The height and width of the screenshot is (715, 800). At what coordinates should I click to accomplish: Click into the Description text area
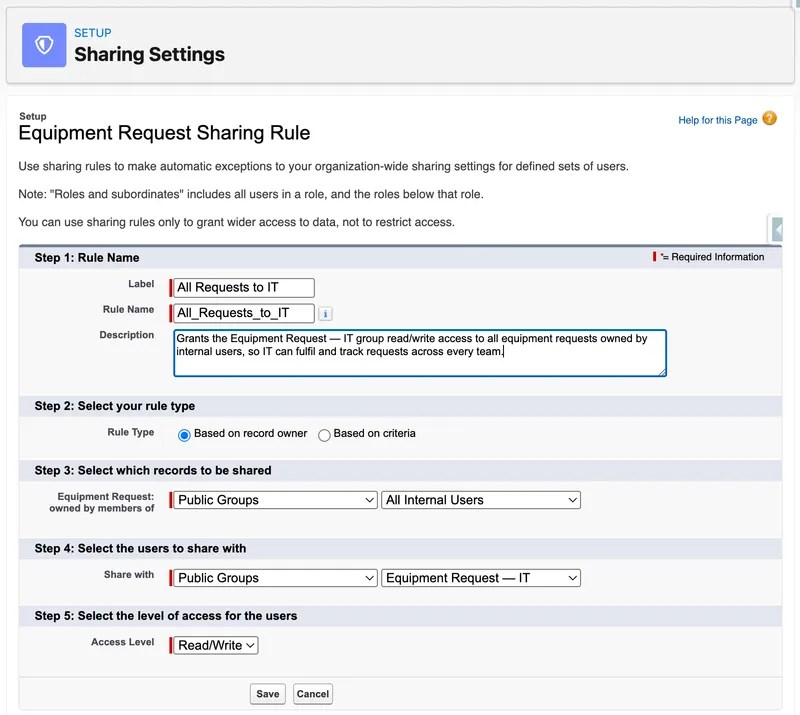point(420,353)
